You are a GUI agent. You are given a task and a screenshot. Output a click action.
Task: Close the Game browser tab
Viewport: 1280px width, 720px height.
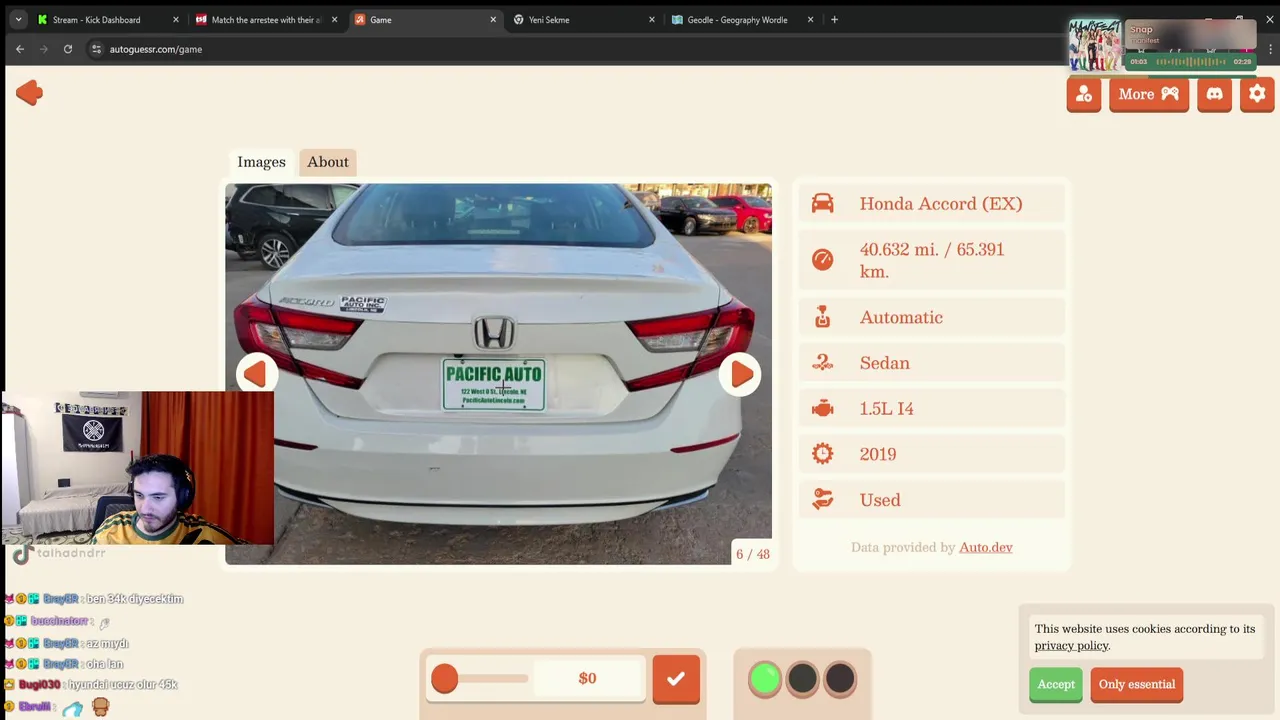click(x=493, y=19)
